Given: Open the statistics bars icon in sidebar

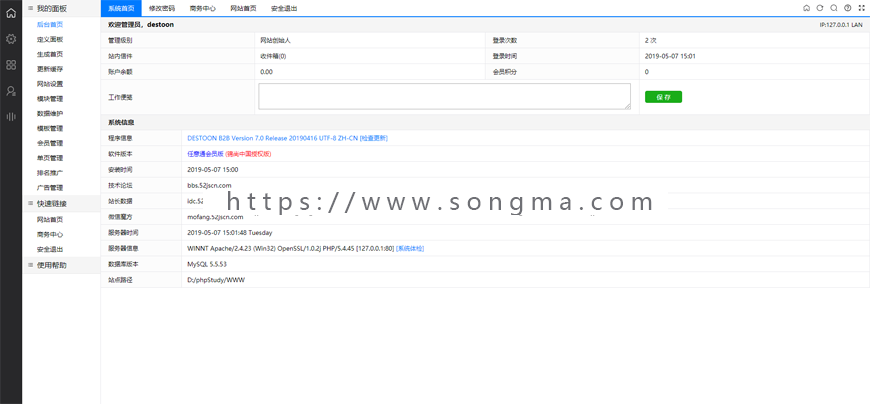Looking at the screenshot, I should point(11,117).
